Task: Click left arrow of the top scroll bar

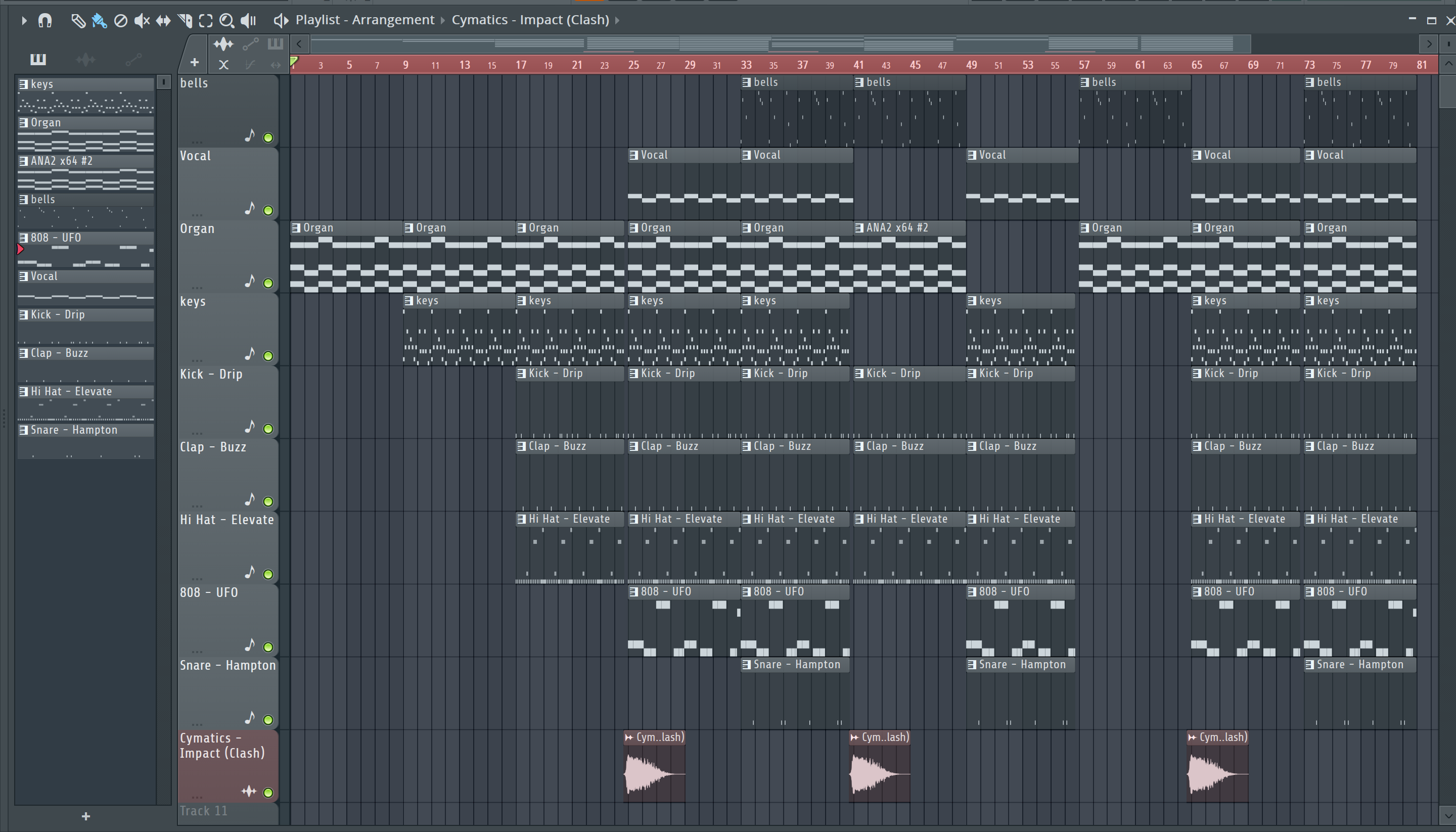Action: [x=299, y=44]
